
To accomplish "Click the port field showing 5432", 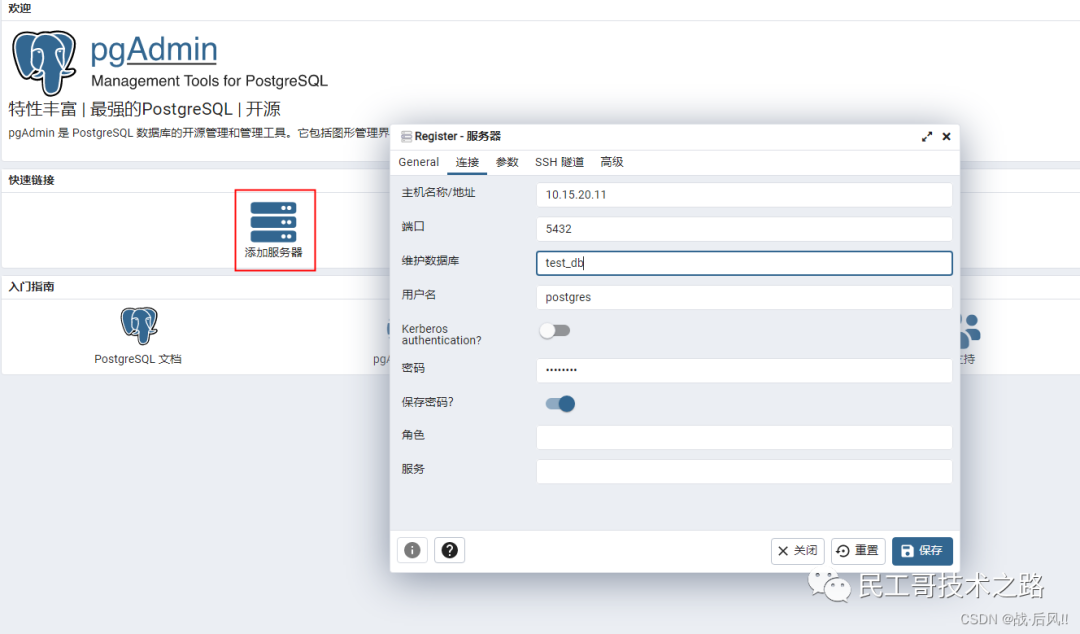I will tap(744, 229).
